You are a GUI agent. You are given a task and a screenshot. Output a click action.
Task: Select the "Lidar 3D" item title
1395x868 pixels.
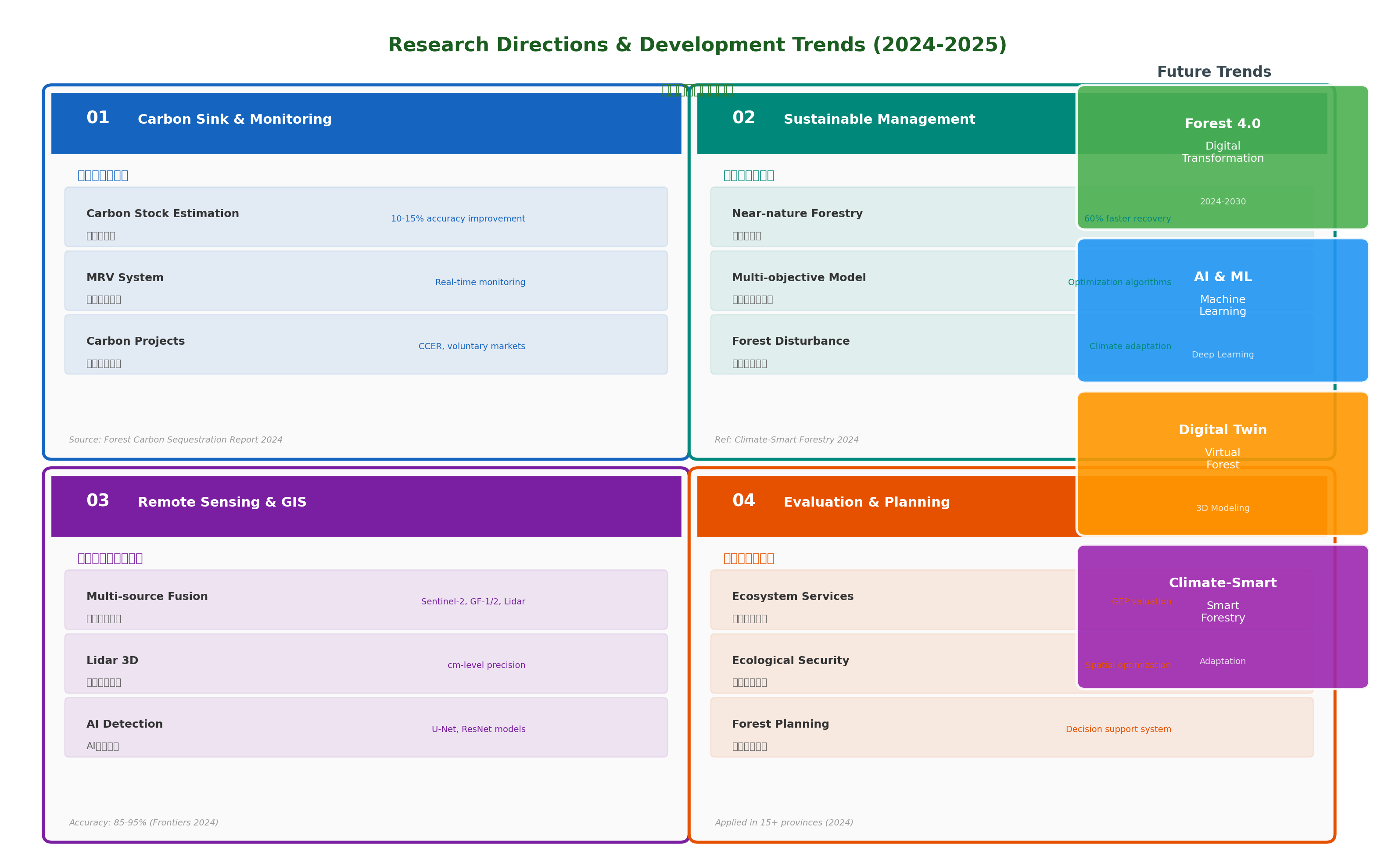tap(112, 661)
